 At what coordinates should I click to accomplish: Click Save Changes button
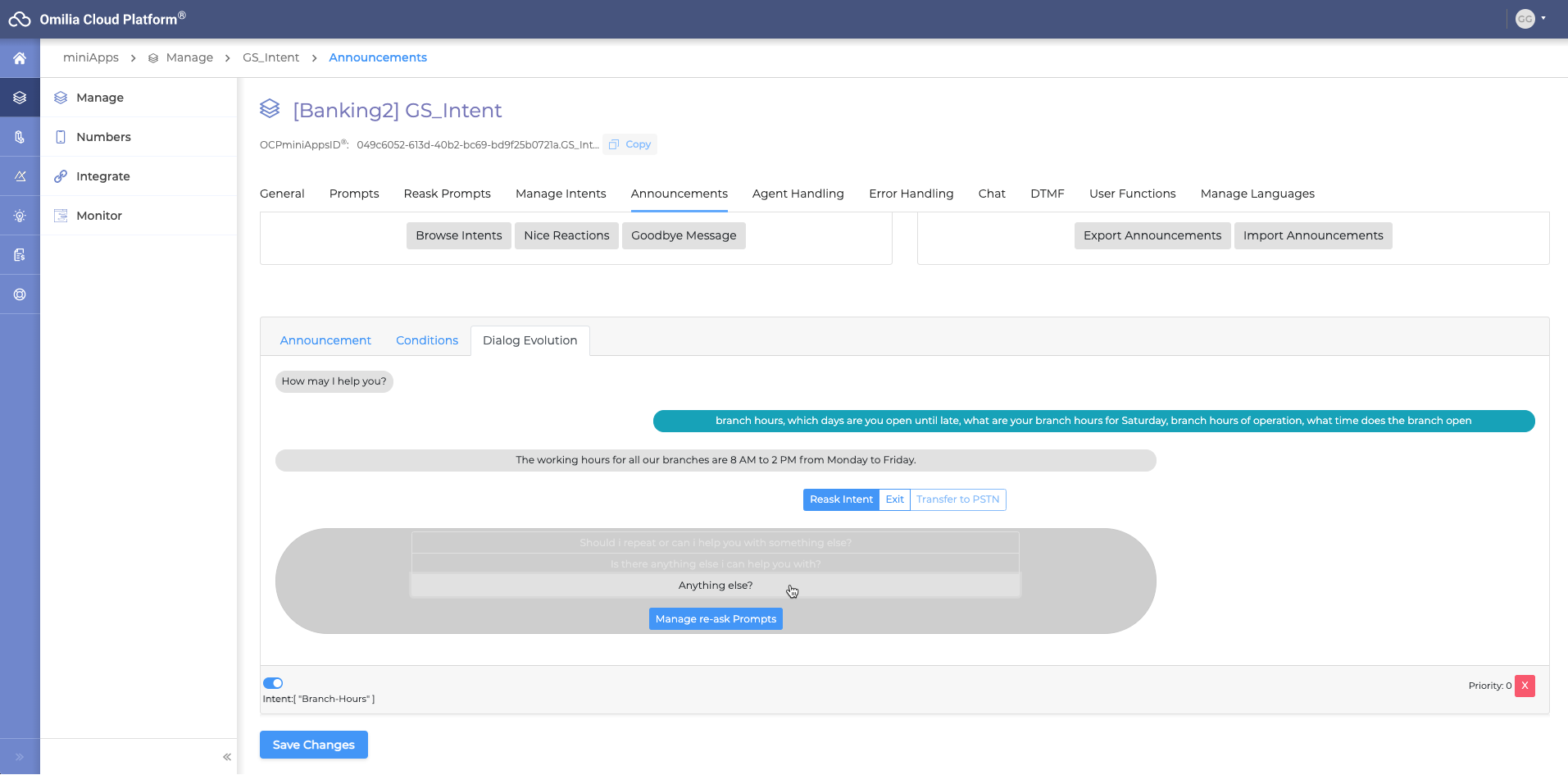click(314, 745)
